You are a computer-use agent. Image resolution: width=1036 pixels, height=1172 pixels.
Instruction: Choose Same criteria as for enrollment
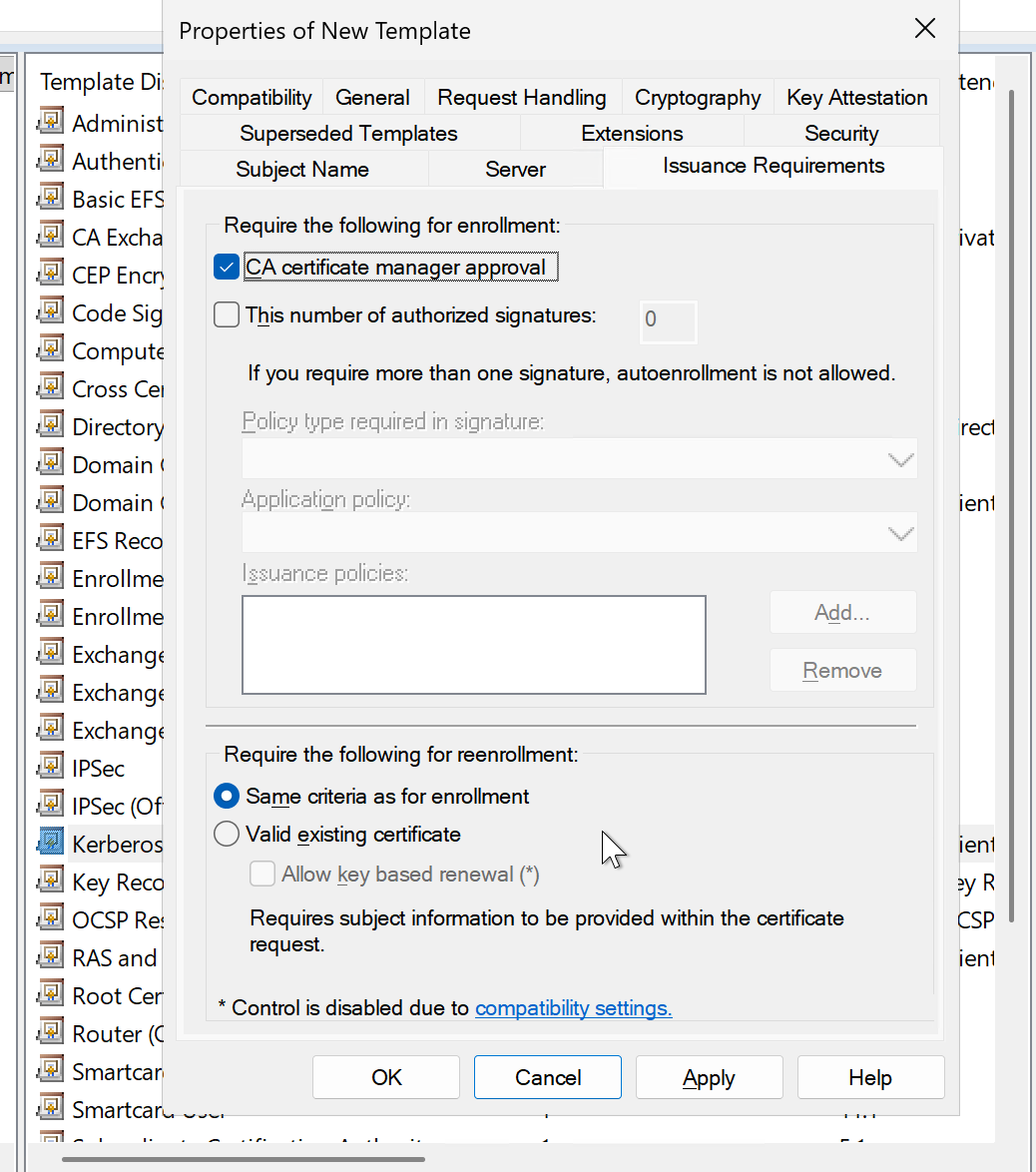228,796
